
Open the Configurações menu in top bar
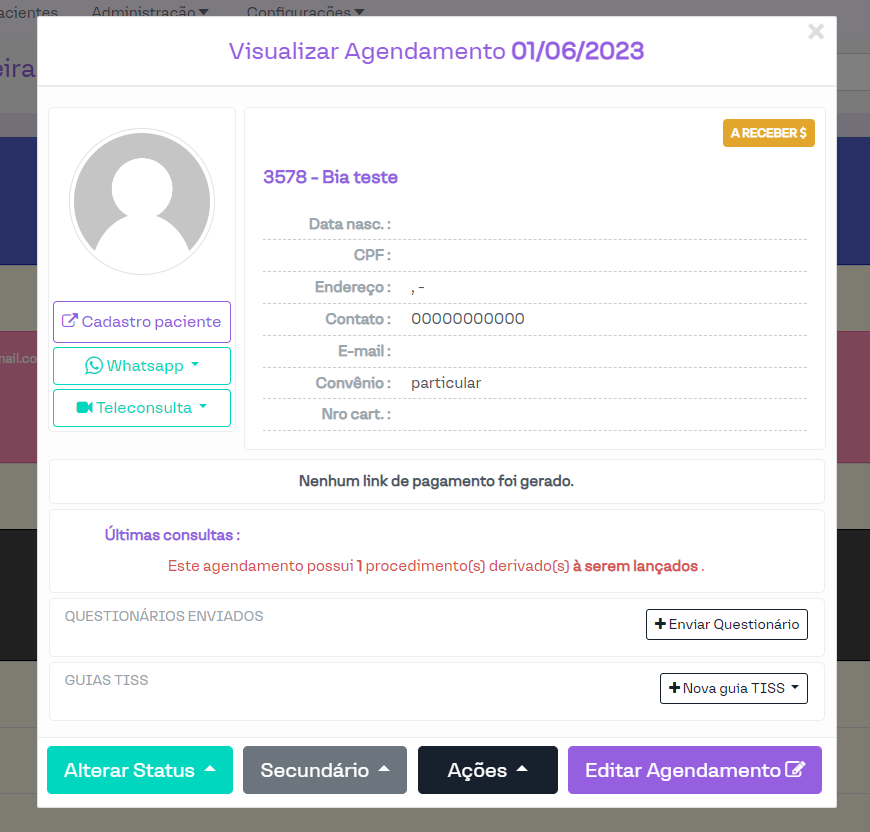(x=305, y=12)
